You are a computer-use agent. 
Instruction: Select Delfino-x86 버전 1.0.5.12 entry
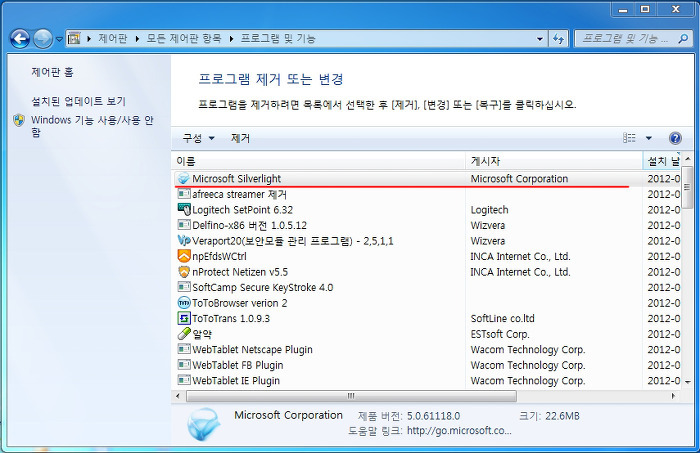click(x=250, y=225)
